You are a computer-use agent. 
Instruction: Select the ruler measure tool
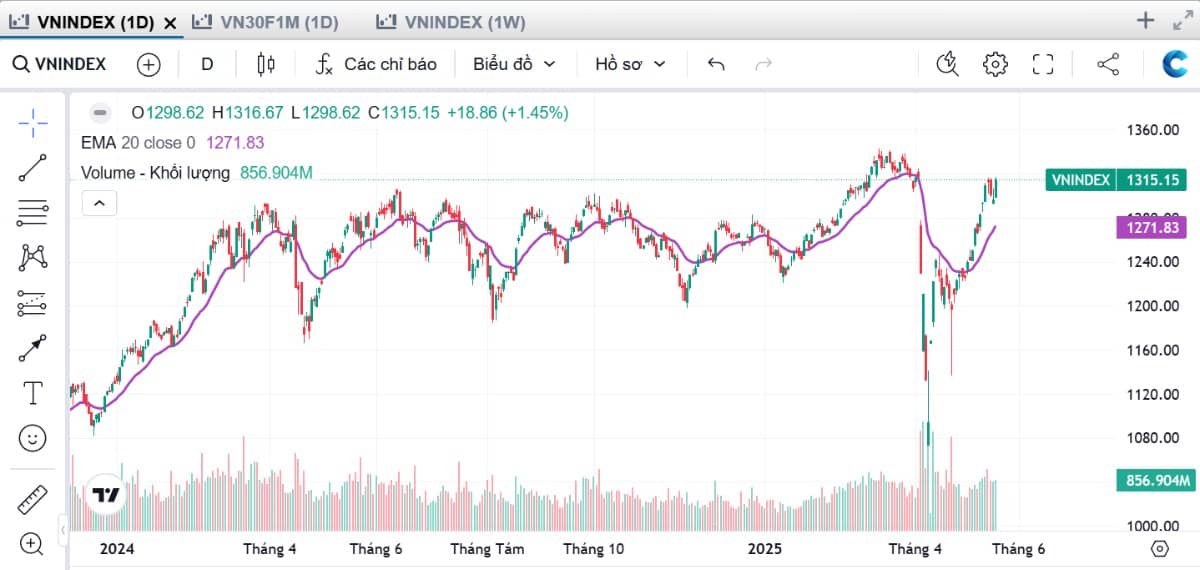click(x=33, y=499)
